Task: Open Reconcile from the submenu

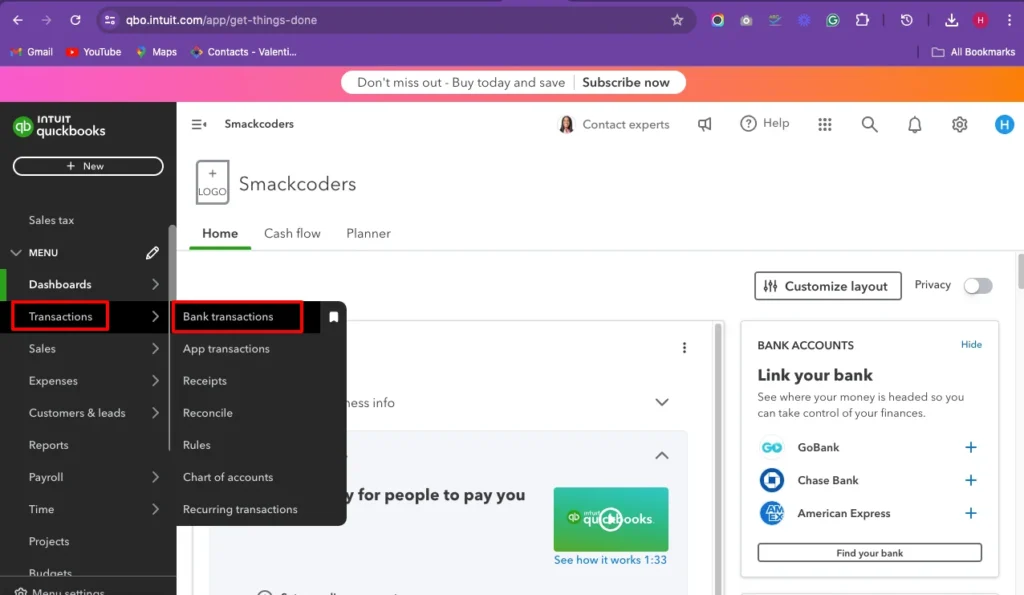Action: [208, 413]
